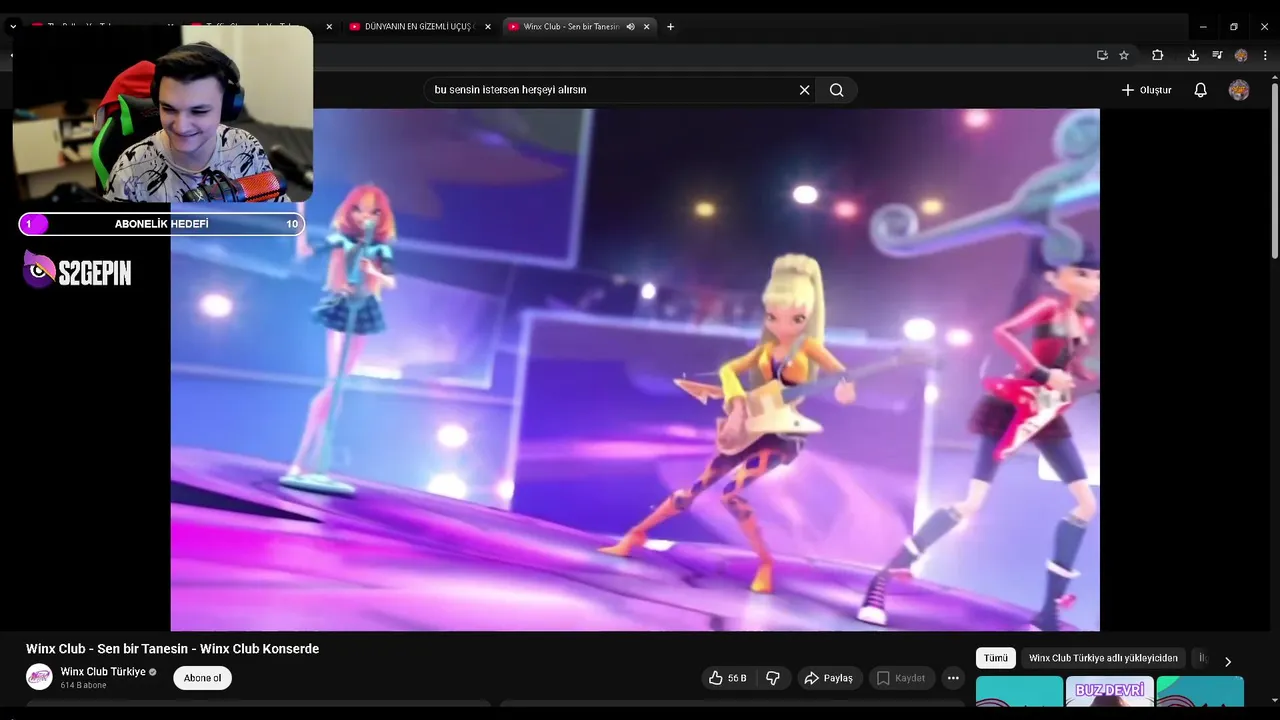Mute the Winx Club tab speaker icon
Image resolution: width=1280 pixels, height=720 pixels.
click(630, 27)
